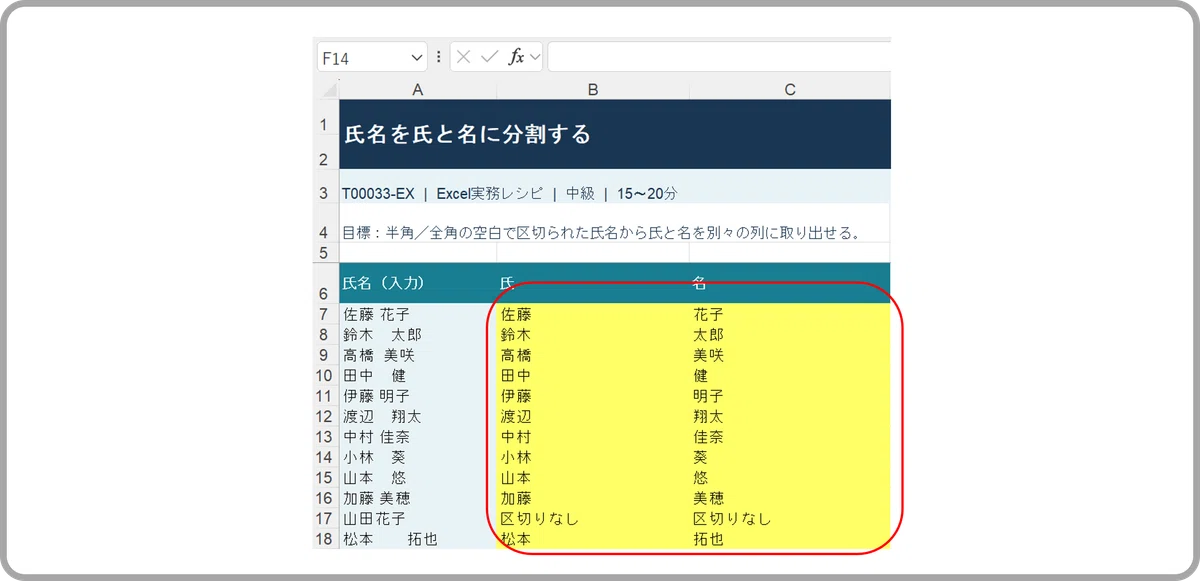Screen dimensions: 1200x581
Task: Click cell C15 showing 悠
Action: pos(790,478)
